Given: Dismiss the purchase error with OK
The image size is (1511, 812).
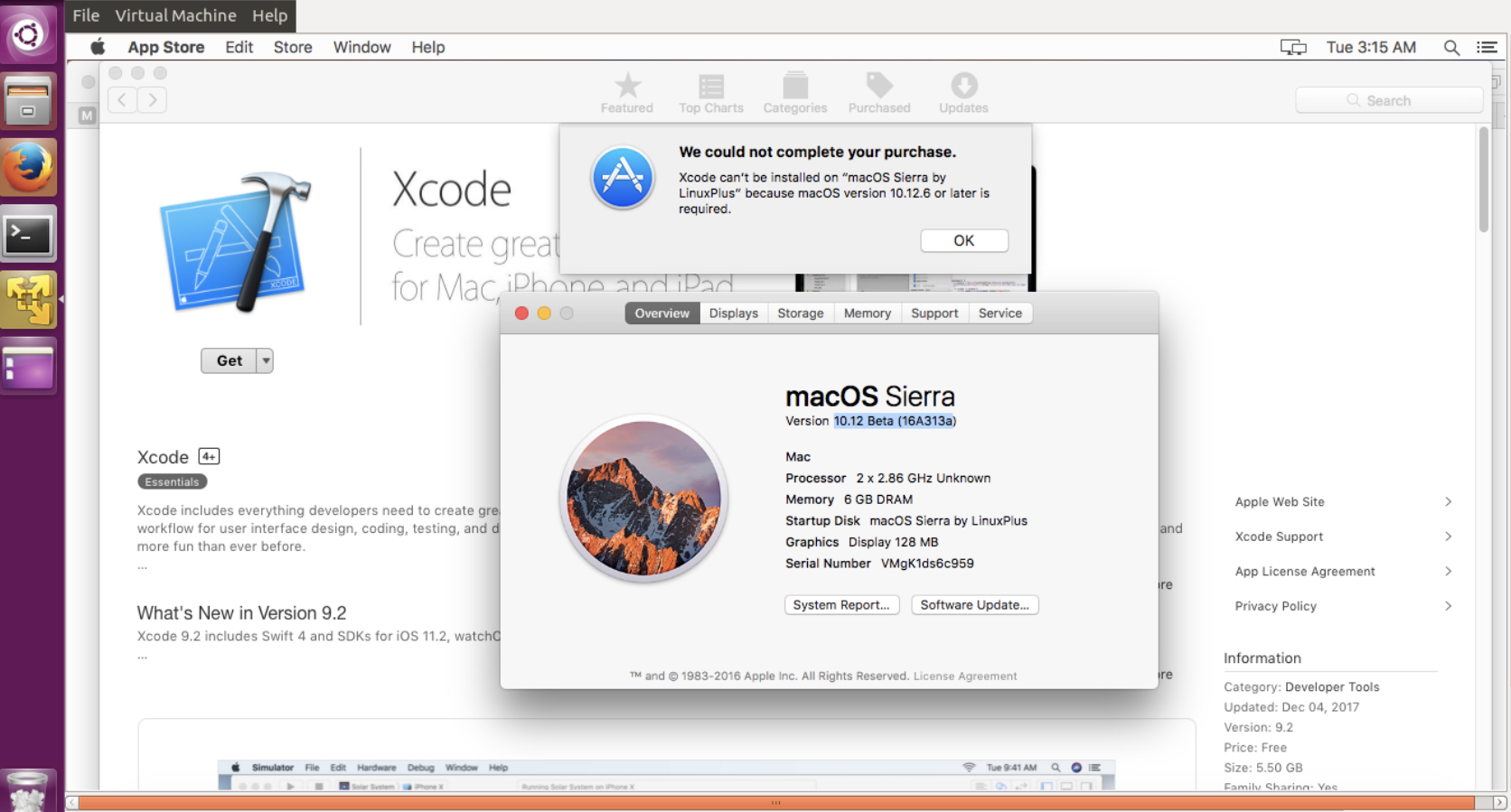Looking at the screenshot, I should click(963, 241).
